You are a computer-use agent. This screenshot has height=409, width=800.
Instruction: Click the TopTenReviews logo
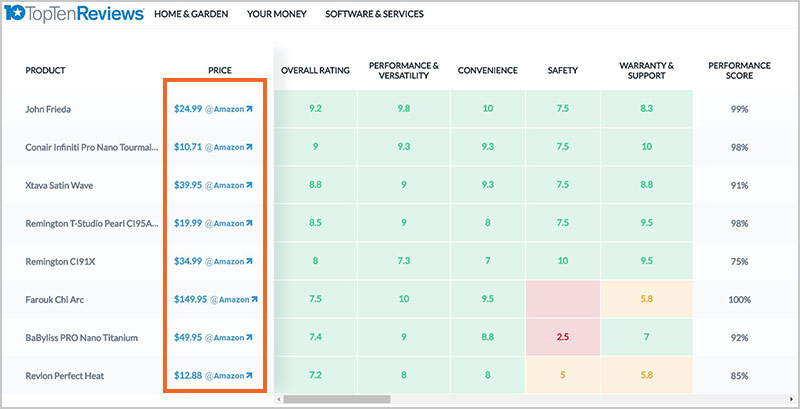click(74, 14)
